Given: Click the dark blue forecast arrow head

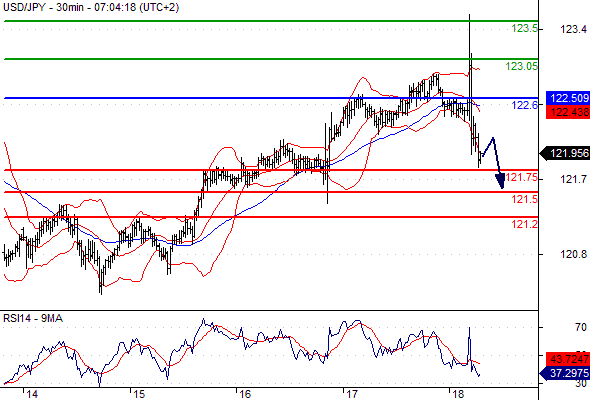Looking at the screenshot, I should point(500,181).
